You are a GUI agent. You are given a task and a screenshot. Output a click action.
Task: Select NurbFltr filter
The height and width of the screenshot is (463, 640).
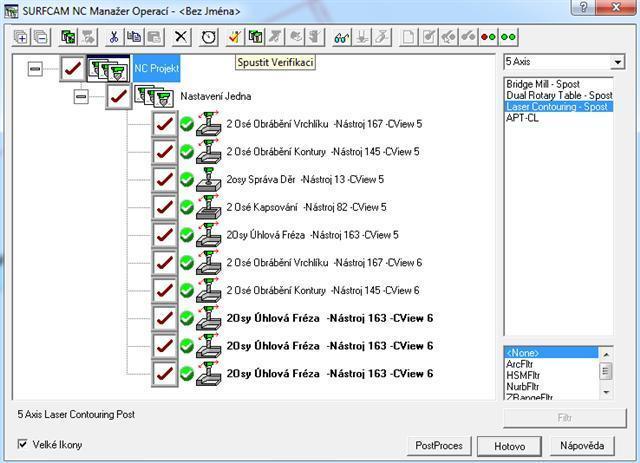[x=522, y=386]
